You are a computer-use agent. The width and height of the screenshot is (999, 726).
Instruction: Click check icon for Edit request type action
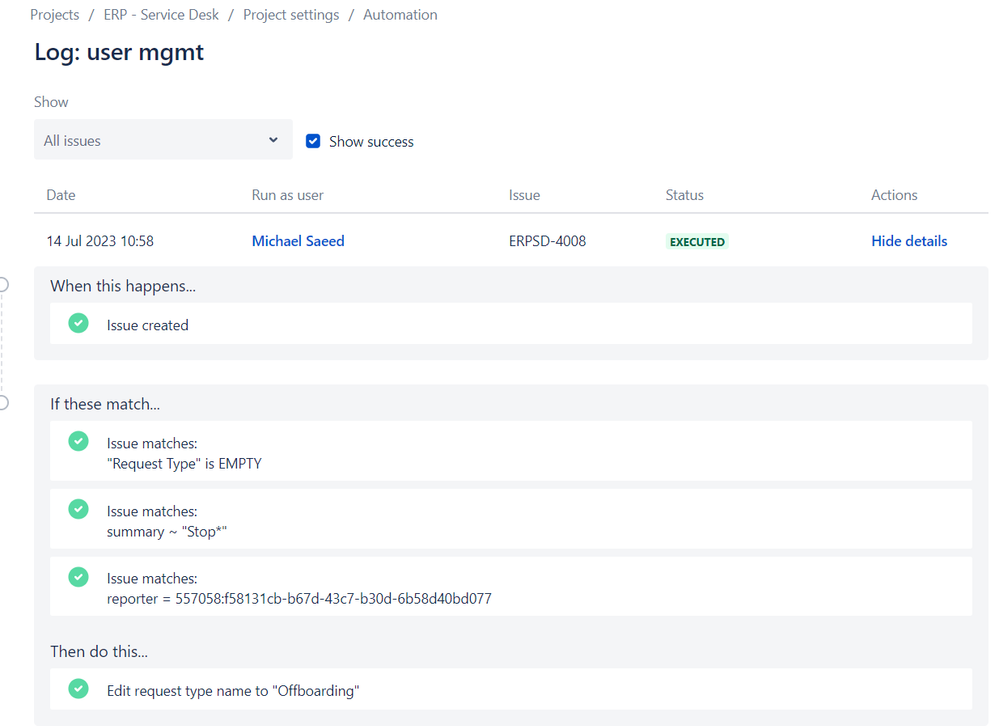click(x=78, y=688)
